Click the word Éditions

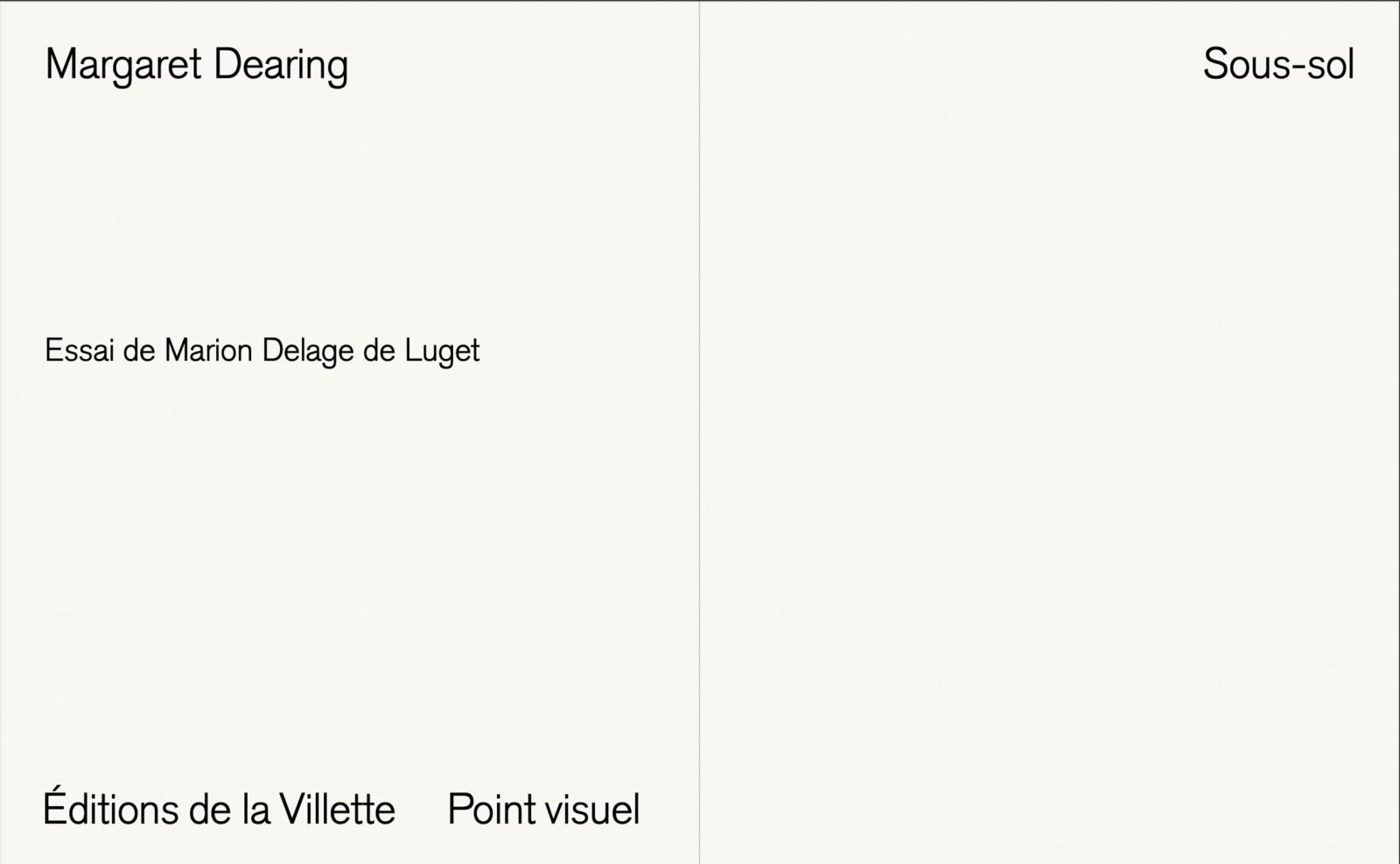[x=111, y=807]
